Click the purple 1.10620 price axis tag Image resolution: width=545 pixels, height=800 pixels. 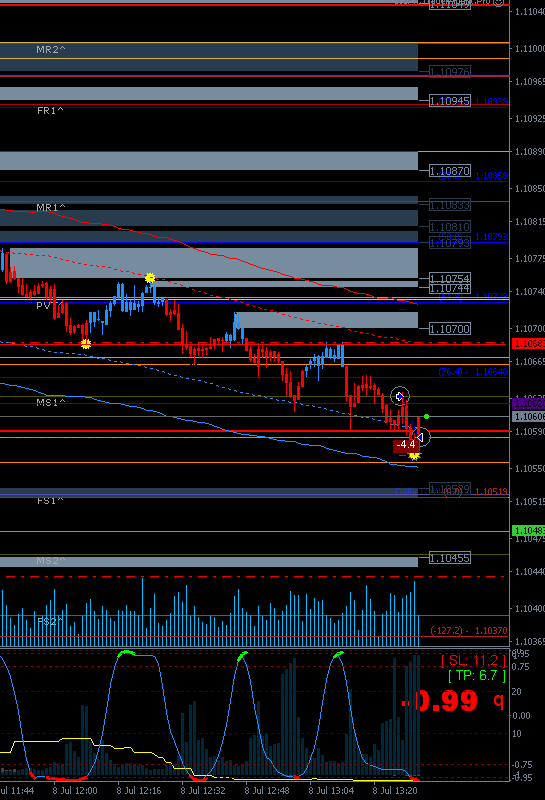click(528, 404)
